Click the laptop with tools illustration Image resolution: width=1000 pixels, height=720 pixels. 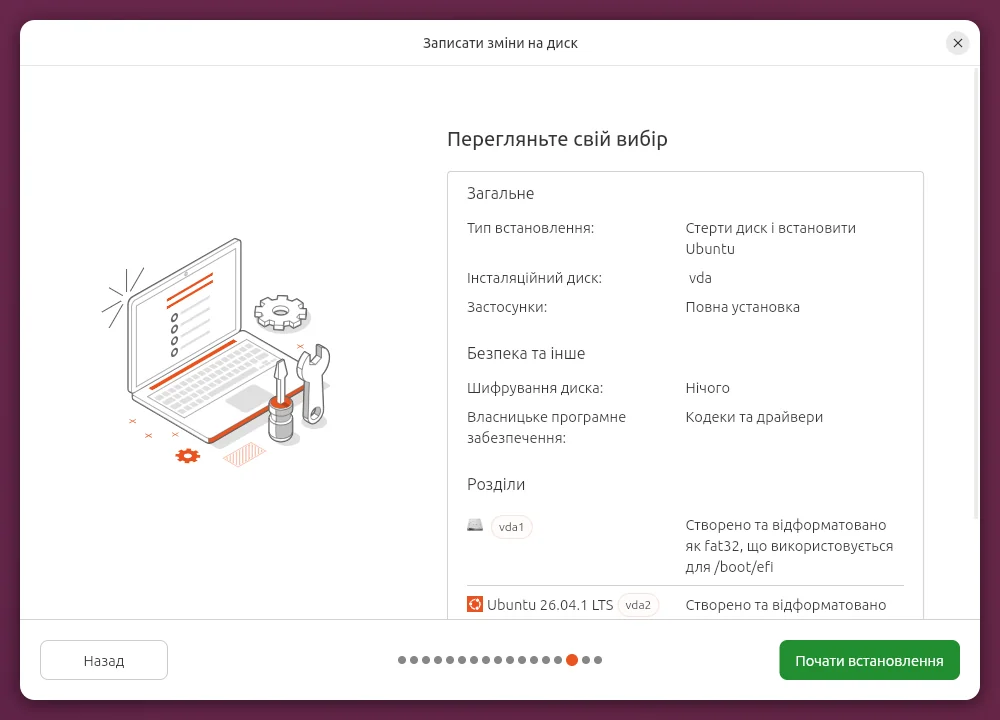(x=217, y=352)
